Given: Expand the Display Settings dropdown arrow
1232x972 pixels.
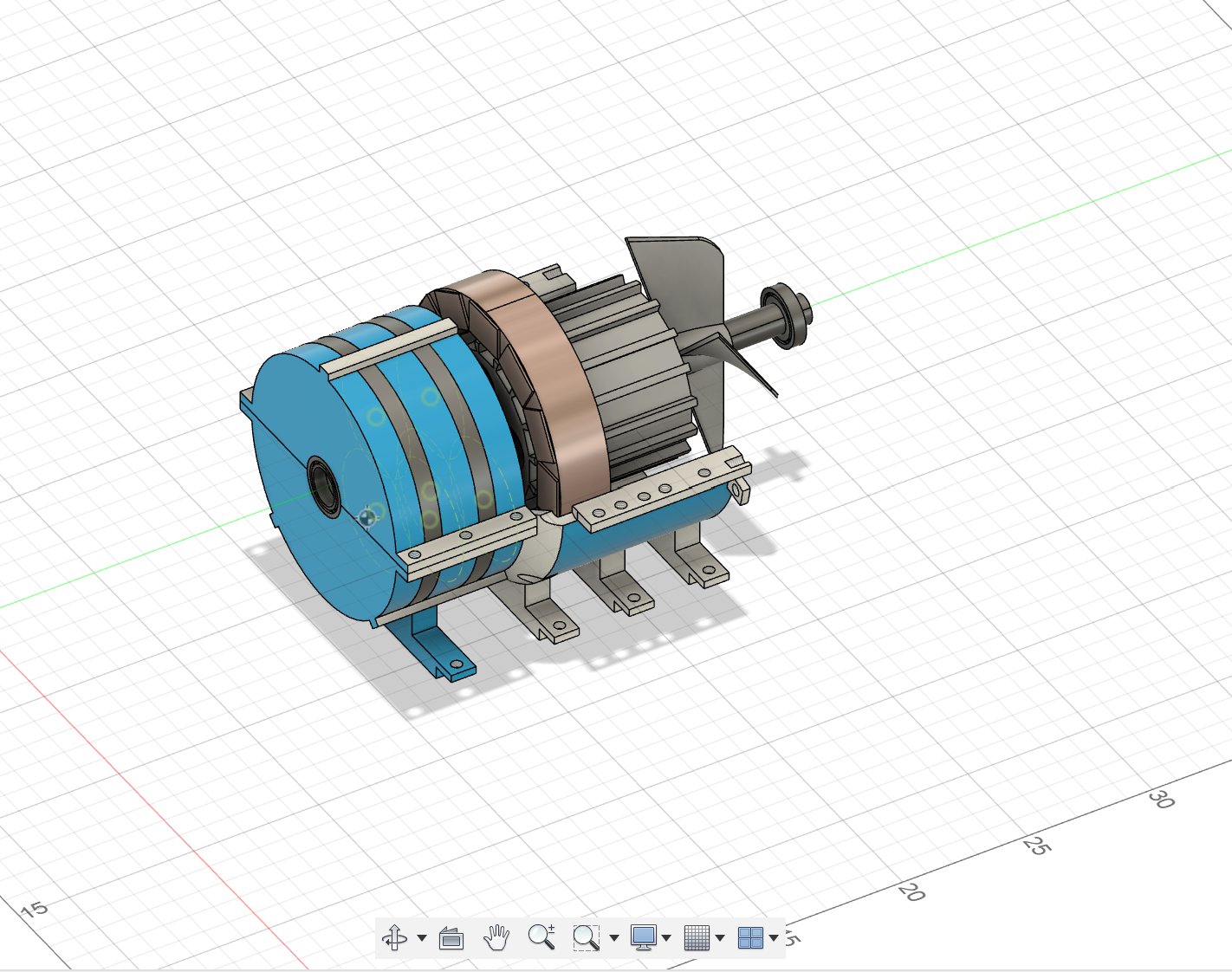Looking at the screenshot, I should point(666,938).
